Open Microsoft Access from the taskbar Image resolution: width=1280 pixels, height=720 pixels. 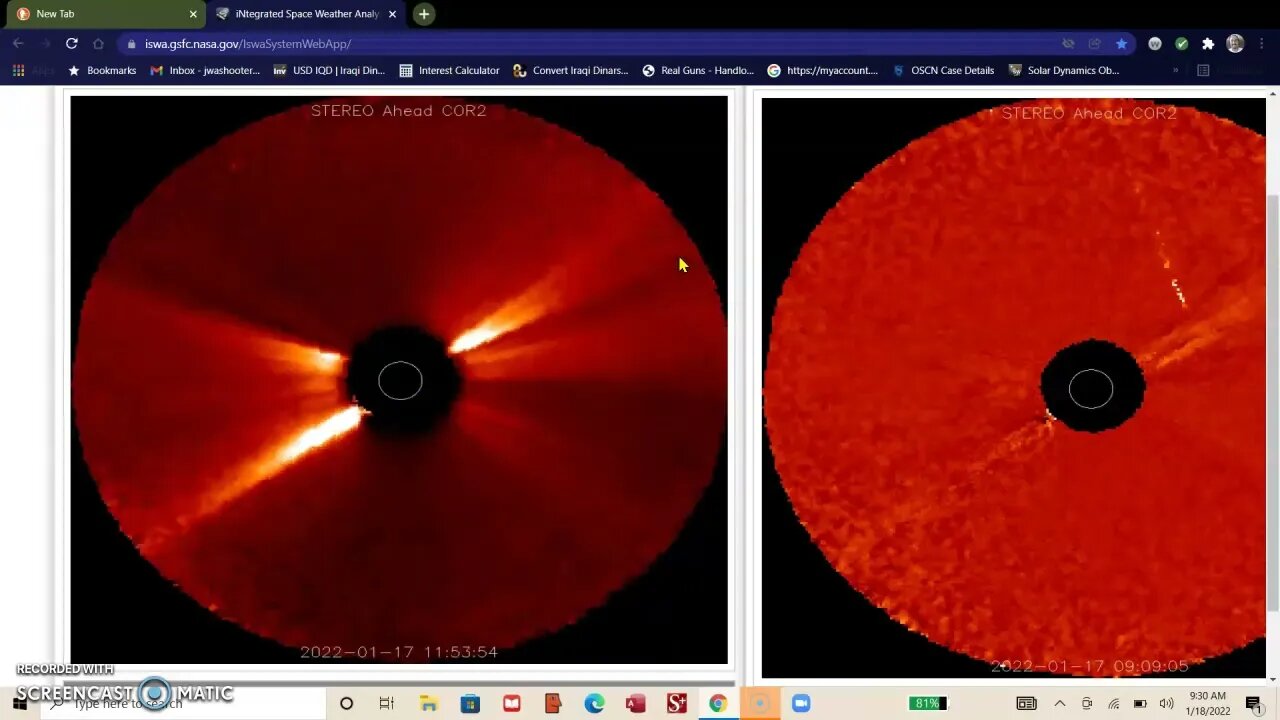pyautogui.click(x=635, y=704)
